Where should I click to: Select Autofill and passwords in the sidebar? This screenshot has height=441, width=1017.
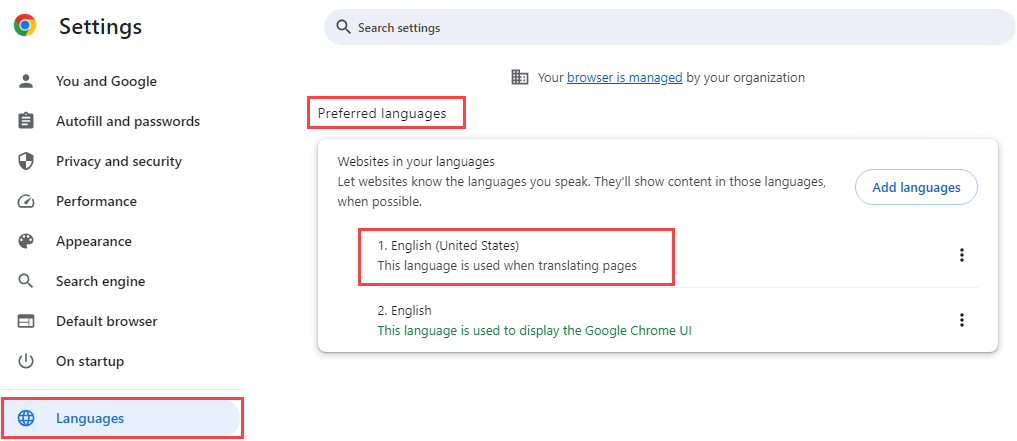[127, 121]
